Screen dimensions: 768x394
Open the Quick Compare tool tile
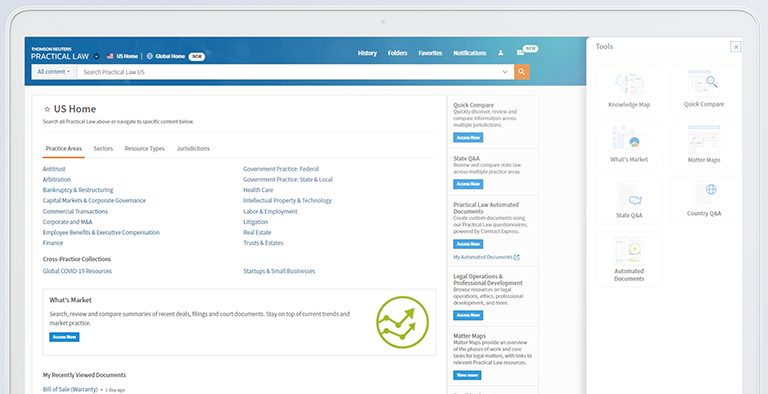coord(703,90)
